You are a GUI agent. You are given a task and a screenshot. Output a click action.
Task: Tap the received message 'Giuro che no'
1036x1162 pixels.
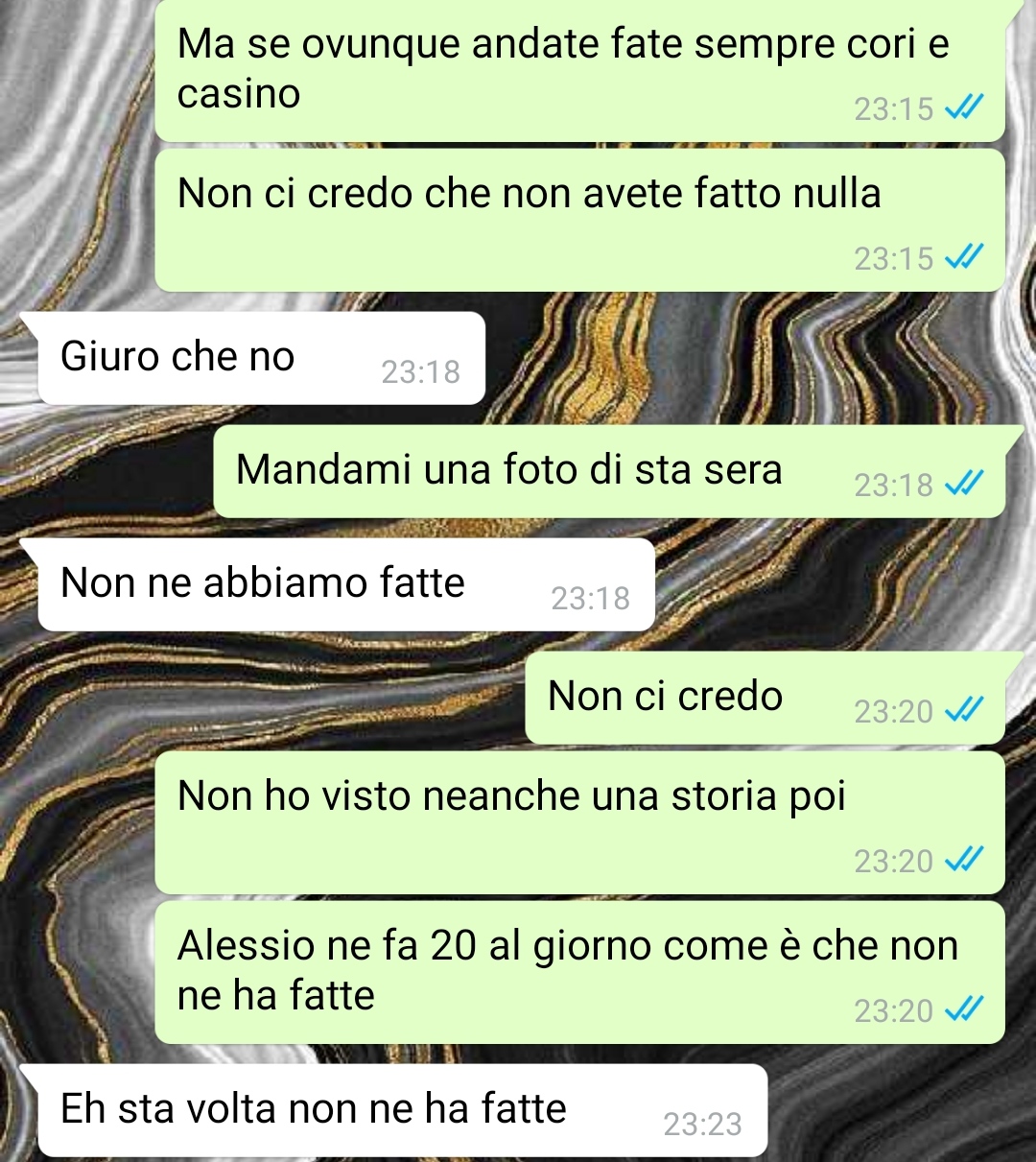261,358
